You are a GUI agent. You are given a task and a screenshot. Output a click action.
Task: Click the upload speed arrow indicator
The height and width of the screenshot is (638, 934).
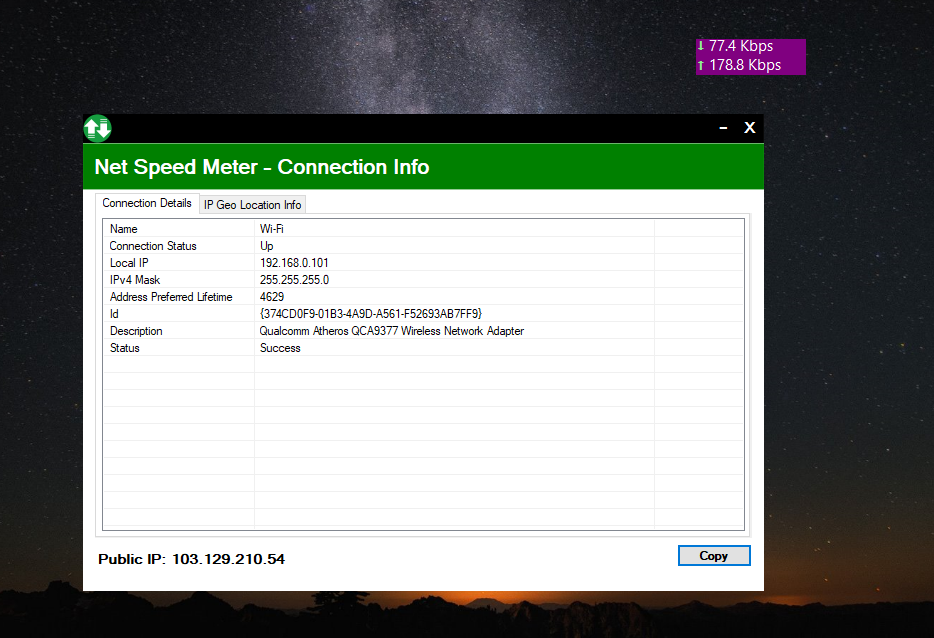(x=701, y=65)
